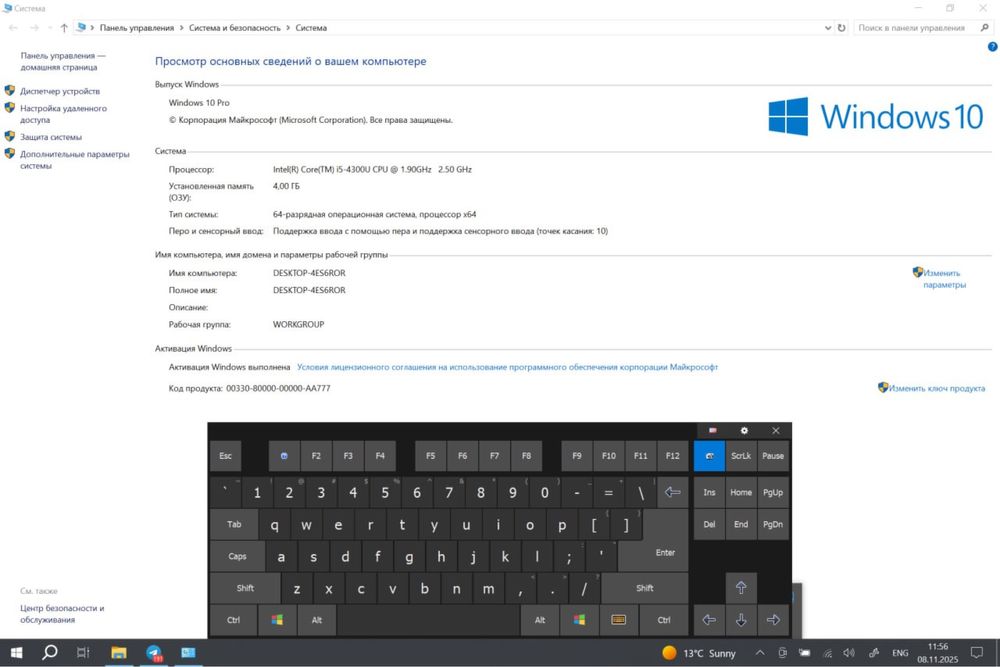The height and width of the screenshot is (667, 1000).
Task: Click the battery icon in system tray
Action: click(x=805, y=653)
